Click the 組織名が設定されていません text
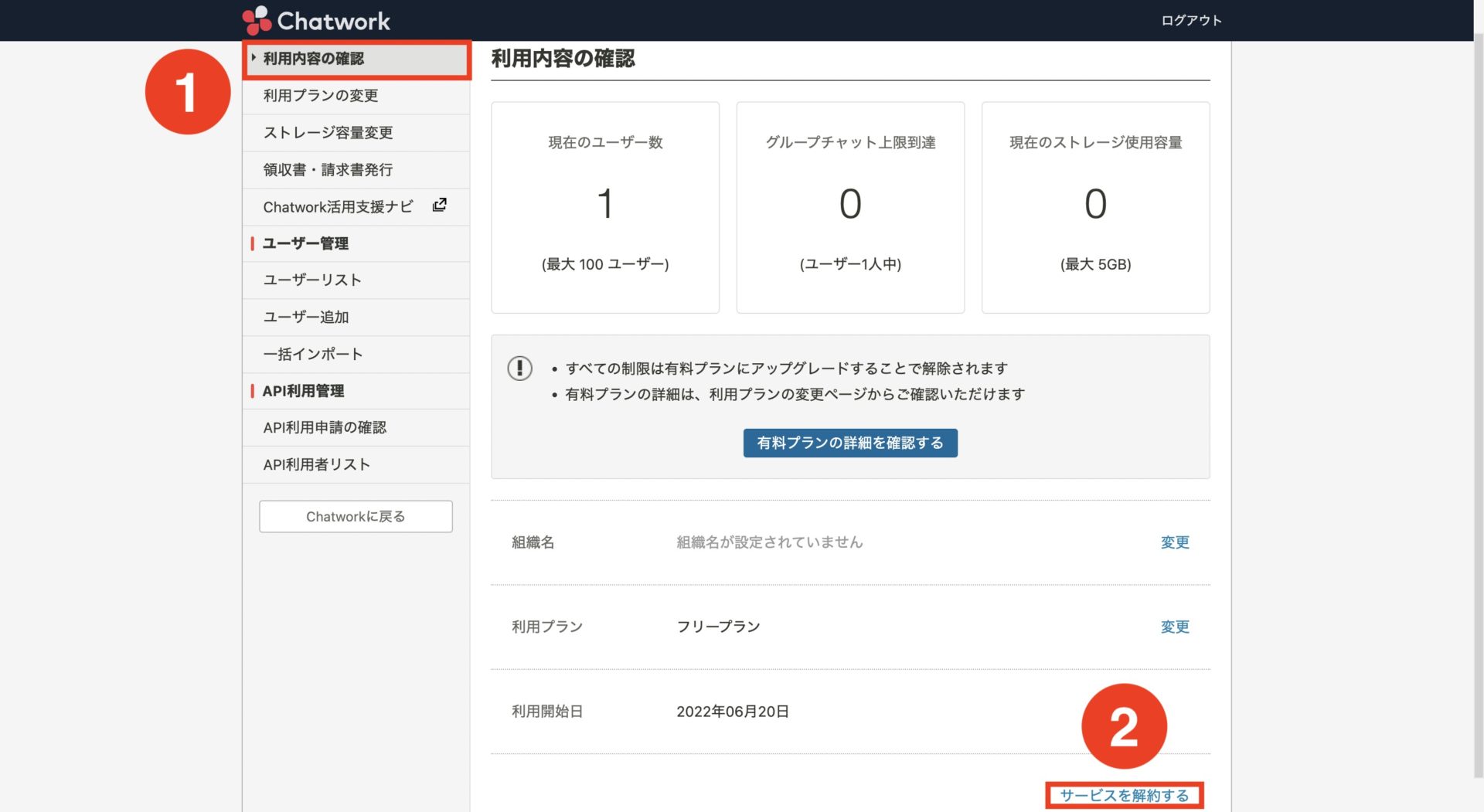 tap(769, 542)
